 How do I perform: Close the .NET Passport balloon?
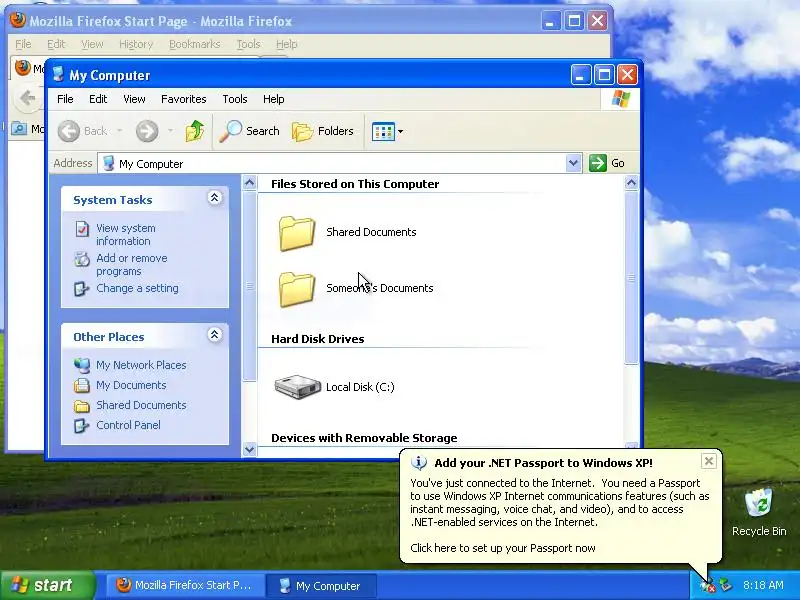[709, 461]
